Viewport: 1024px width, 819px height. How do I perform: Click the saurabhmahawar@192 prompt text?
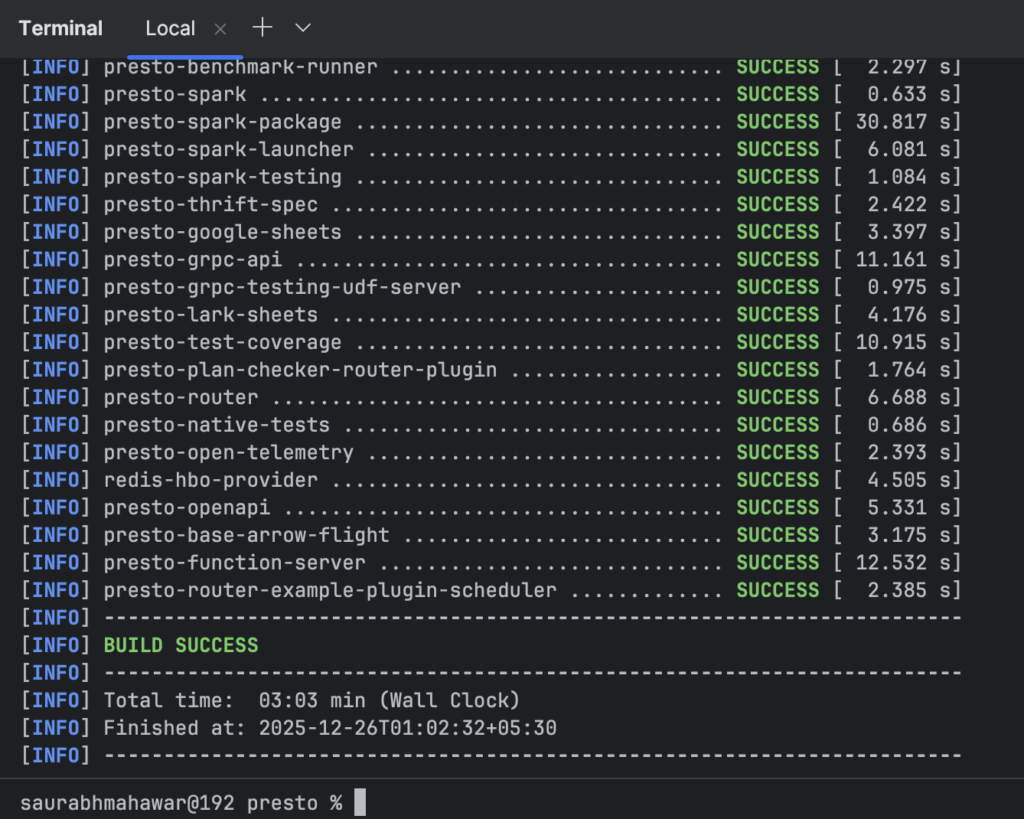click(x=128, y=802)
